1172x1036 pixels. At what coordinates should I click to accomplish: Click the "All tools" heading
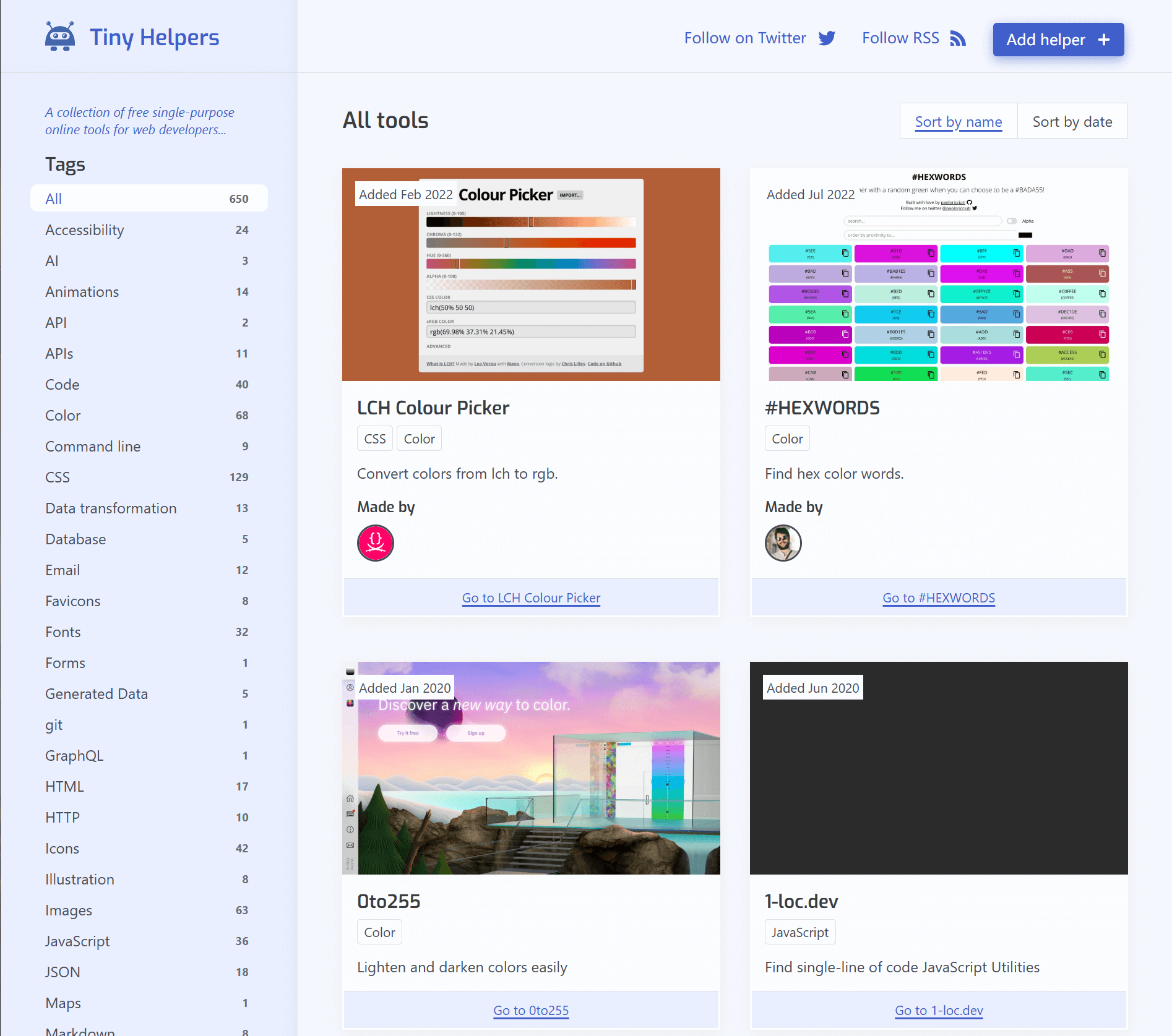[x=386, y=120]
